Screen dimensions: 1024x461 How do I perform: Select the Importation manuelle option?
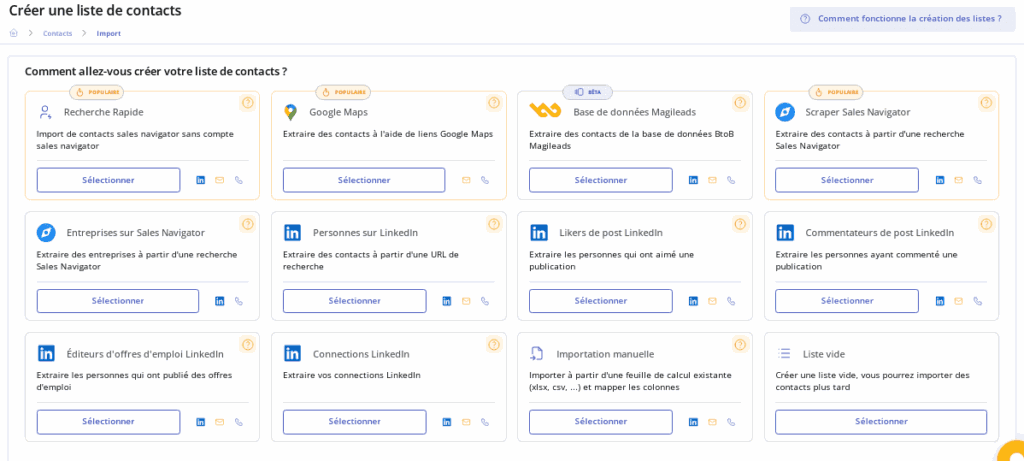(x=600, y=422)
